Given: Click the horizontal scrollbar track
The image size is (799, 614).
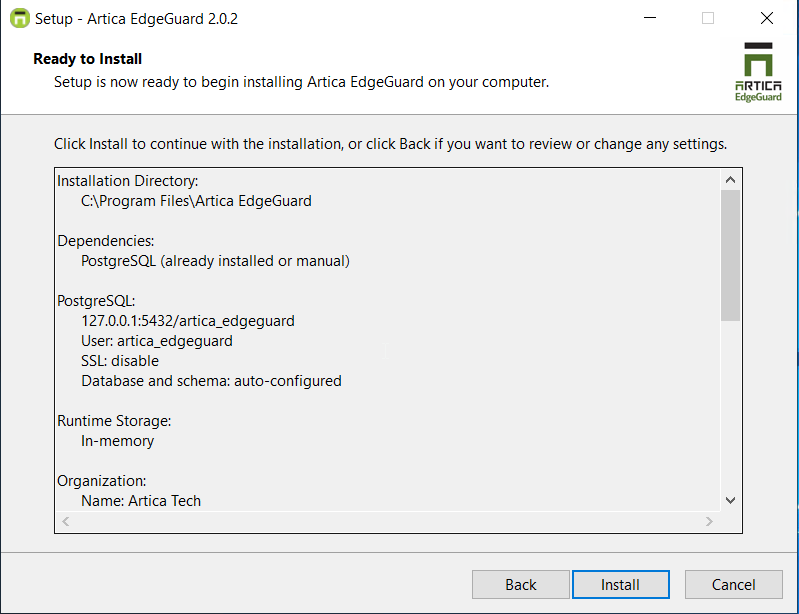Looking at the screenshot, I should coord(387,521).
